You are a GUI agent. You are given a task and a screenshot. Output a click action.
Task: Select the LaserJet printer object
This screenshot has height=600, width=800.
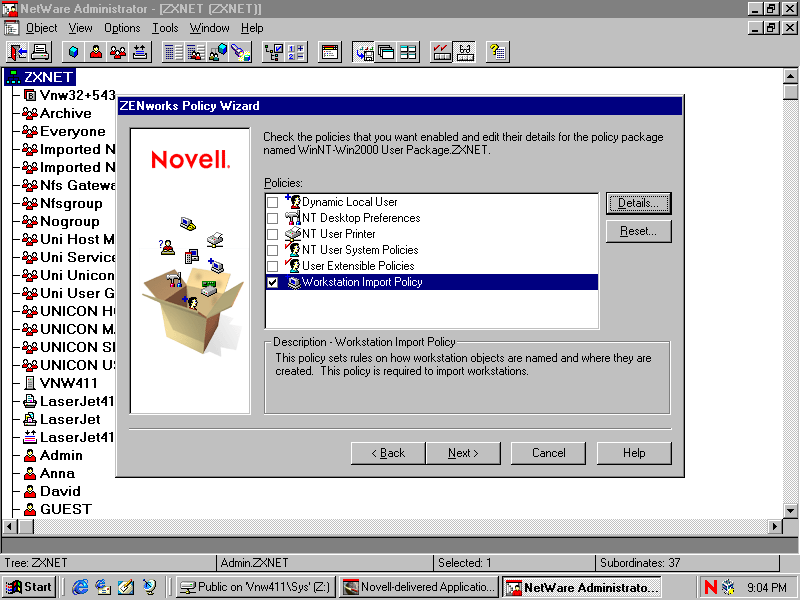pos(70,419)
